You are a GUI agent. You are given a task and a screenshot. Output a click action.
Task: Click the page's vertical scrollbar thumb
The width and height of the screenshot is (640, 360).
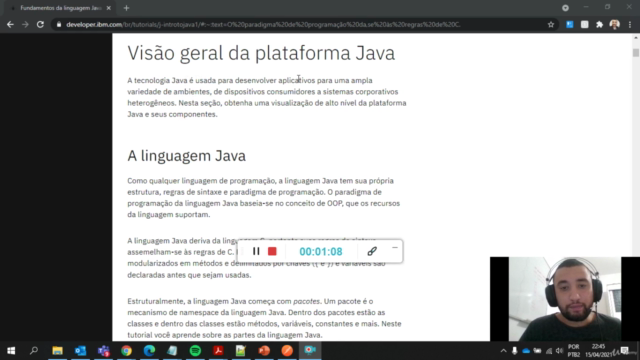(x=636, y=53)
